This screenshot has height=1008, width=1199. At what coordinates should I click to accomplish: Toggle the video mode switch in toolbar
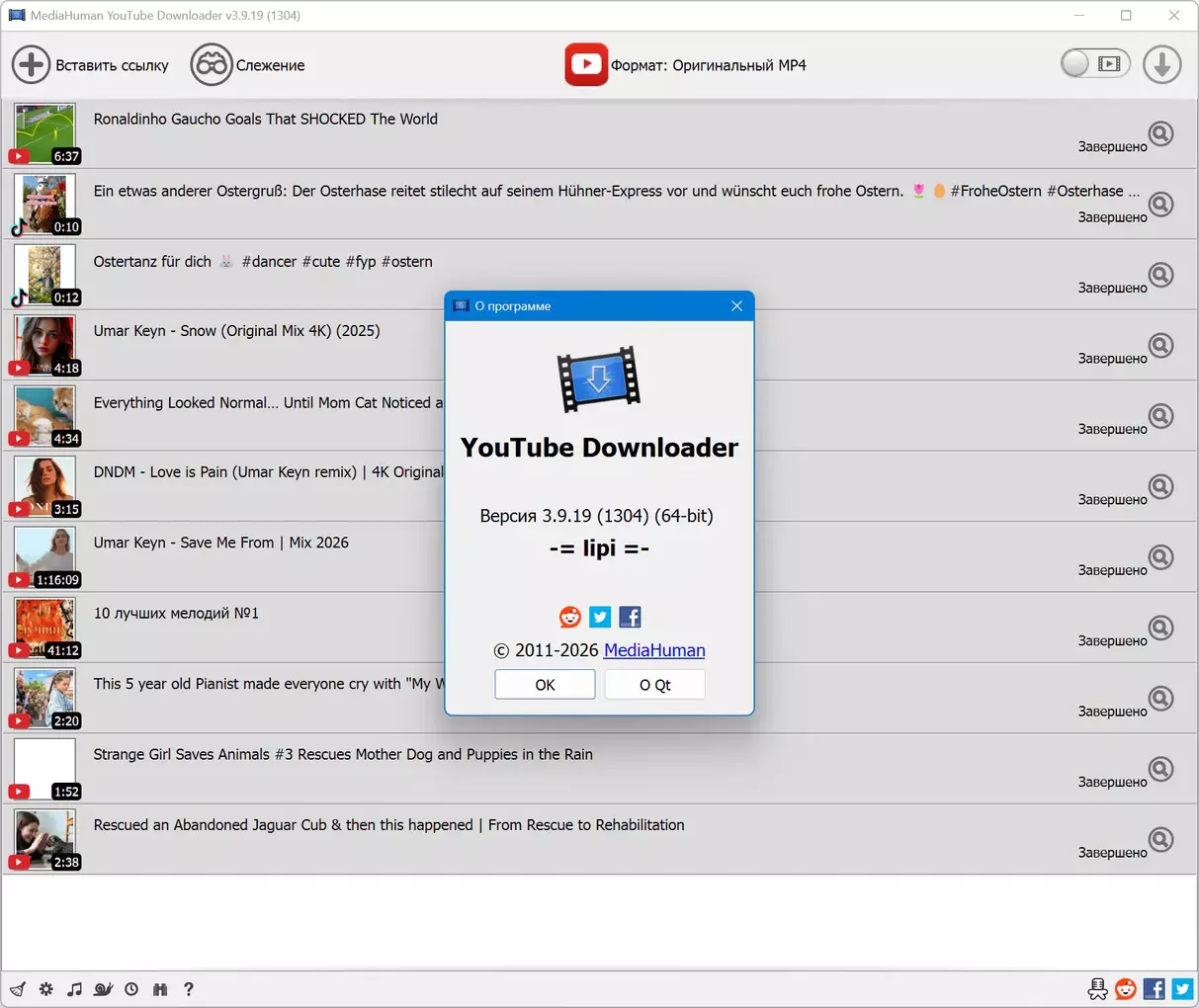(1094, 64)
